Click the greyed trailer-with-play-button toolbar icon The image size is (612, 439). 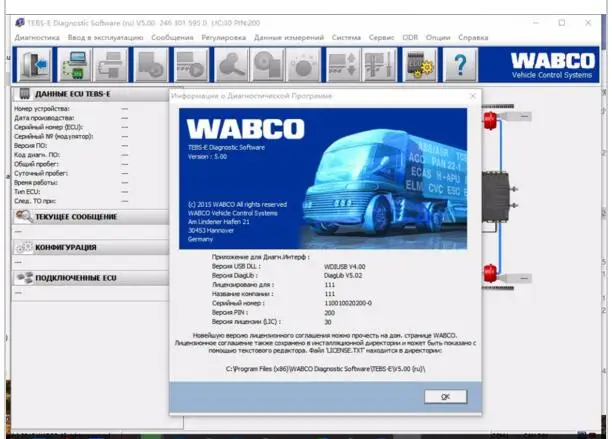point(191,65)
